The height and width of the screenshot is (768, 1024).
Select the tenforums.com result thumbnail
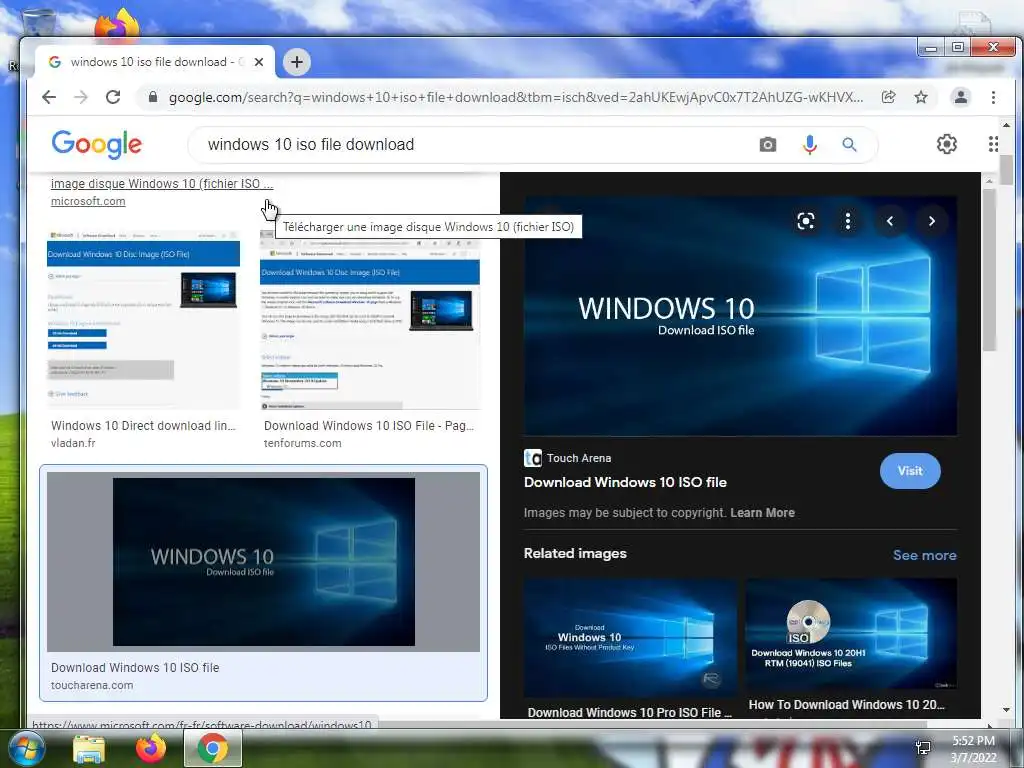(x=370, y=319)
